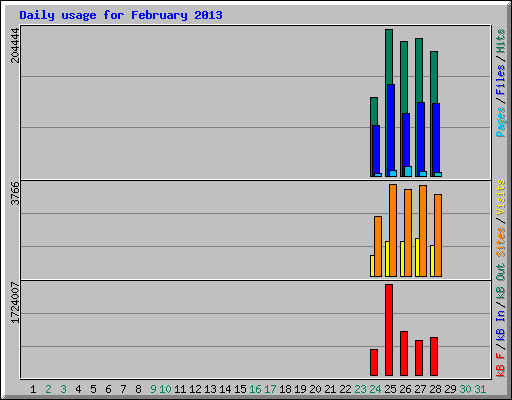Click day 18 on the x-axis
Viewport: 512px width, 400px height.
pos(285,389)
